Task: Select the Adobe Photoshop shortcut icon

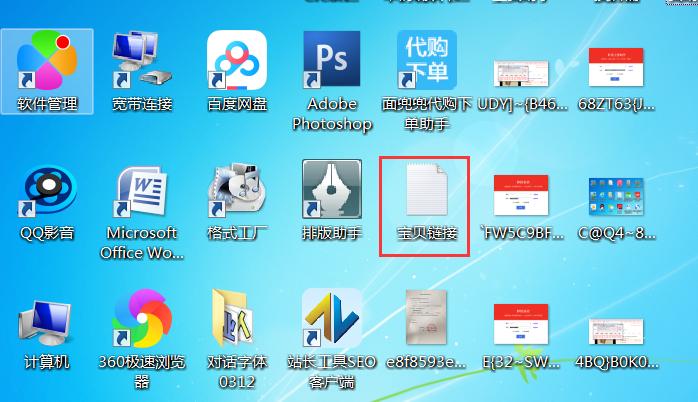Action: click(x=332, y=59)
